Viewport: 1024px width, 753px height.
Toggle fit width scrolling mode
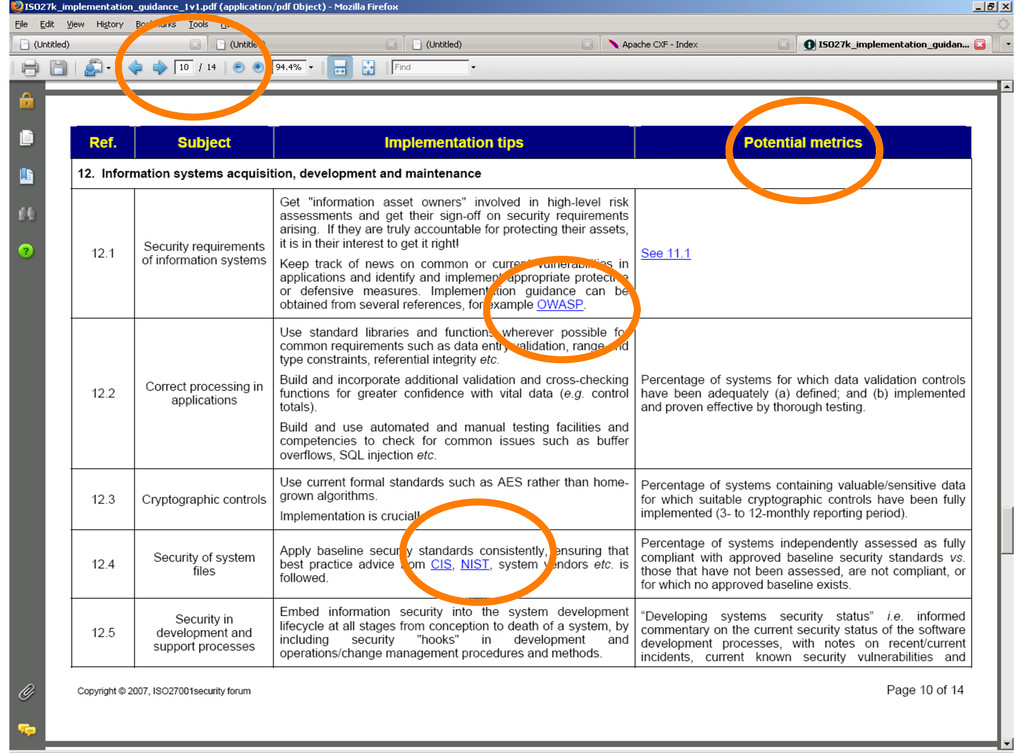340,67
